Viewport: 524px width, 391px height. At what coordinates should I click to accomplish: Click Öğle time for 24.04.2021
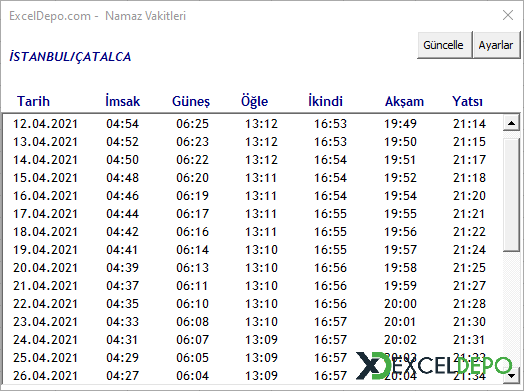pos(261,341)
